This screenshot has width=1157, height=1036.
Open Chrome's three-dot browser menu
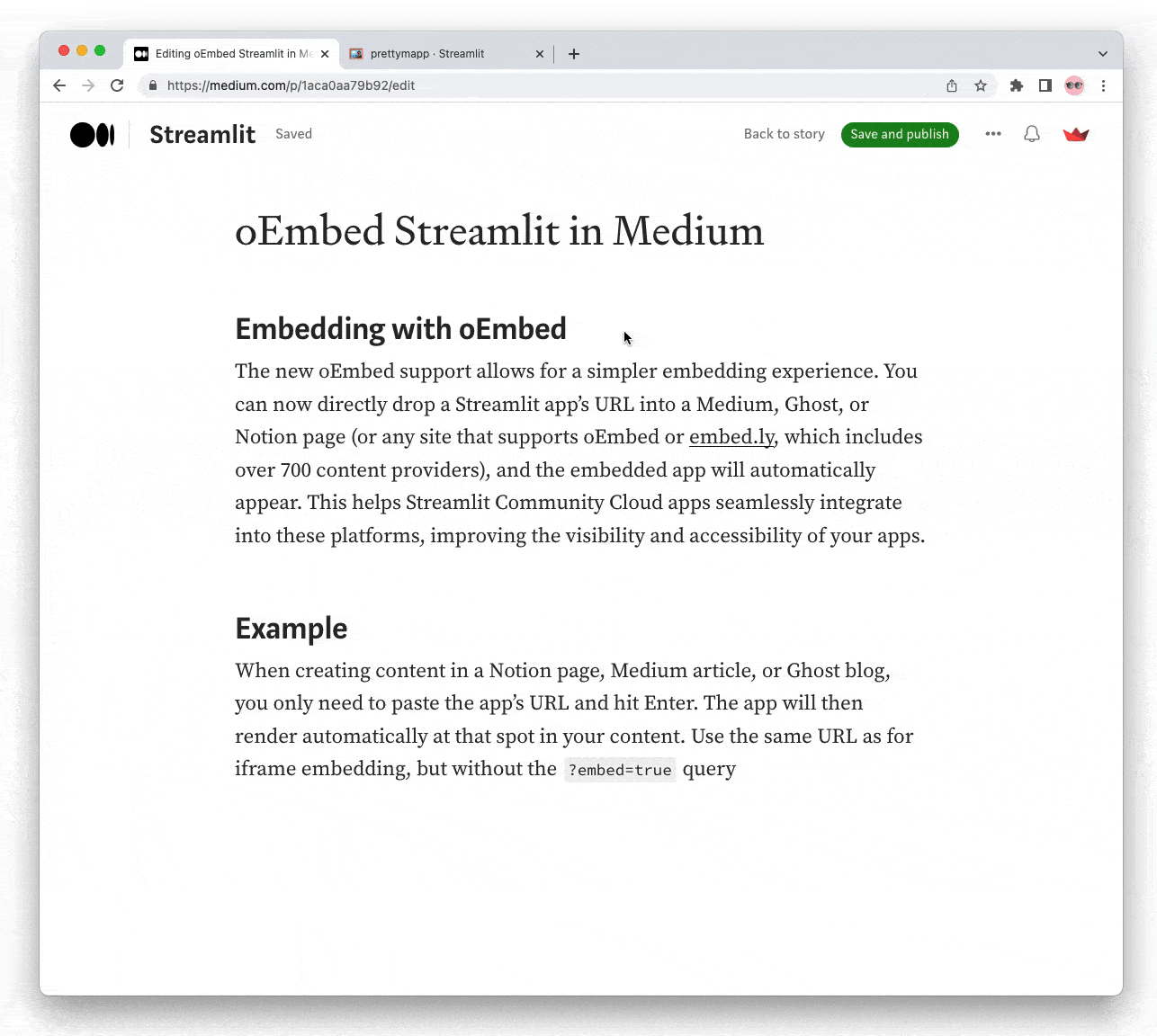point(1104,85)
